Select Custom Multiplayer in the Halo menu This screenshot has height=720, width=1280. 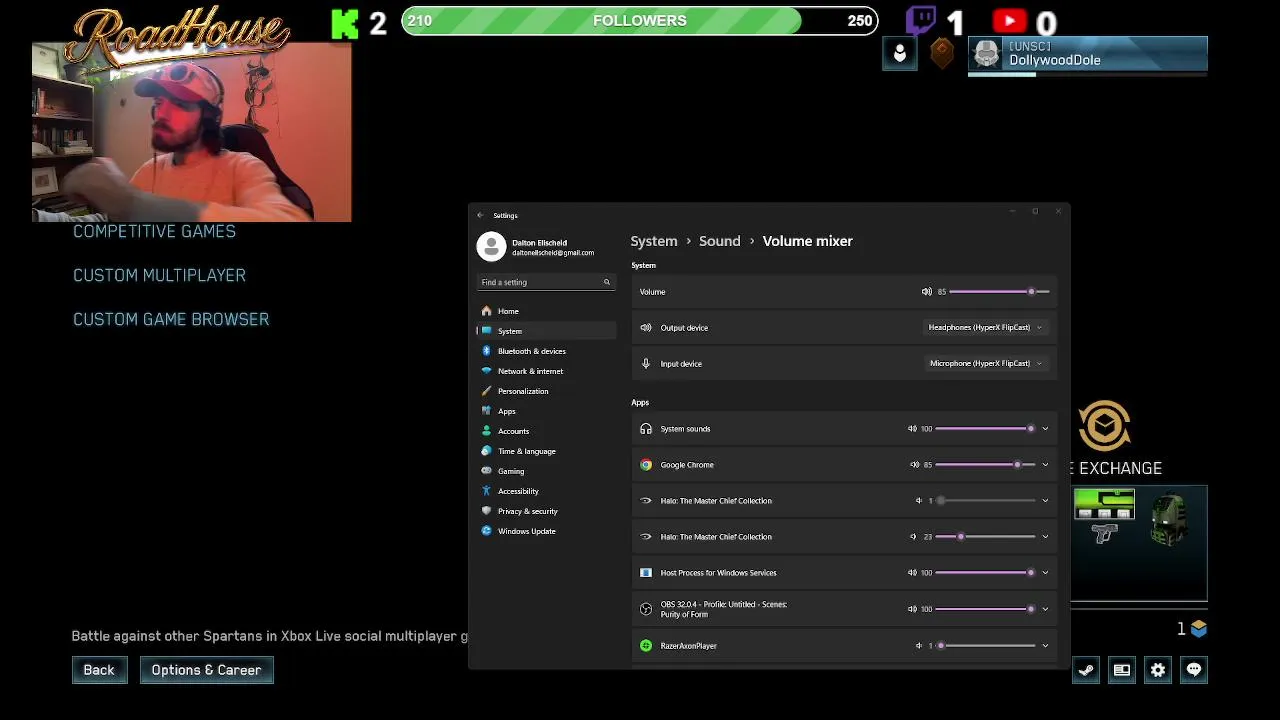(159, 275)
